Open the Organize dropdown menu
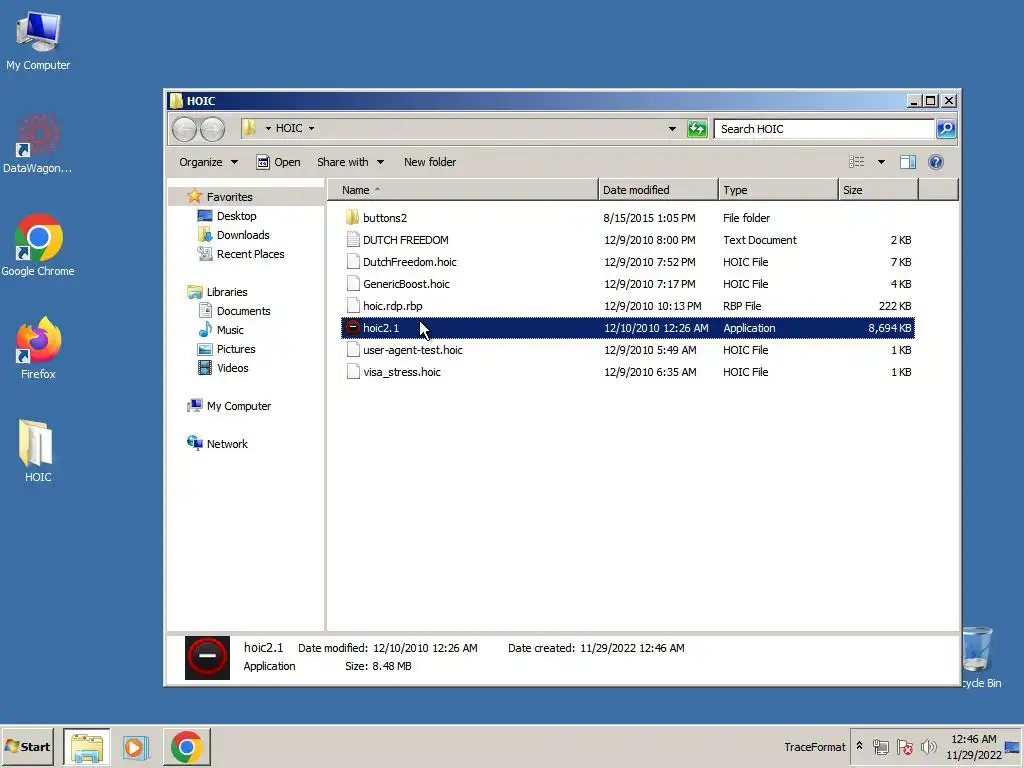This screenshot has width=1024, height=768. tap(208, 162)
